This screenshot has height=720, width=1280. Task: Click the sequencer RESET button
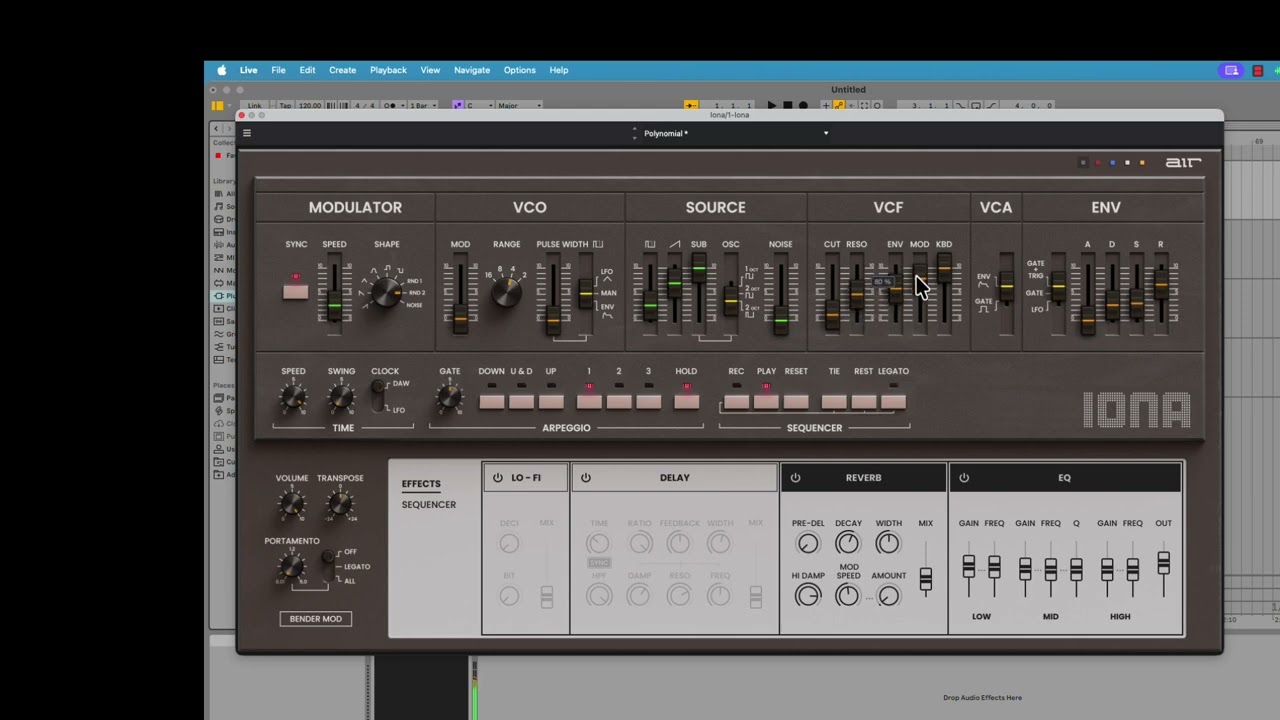click(x=796, y=402)
